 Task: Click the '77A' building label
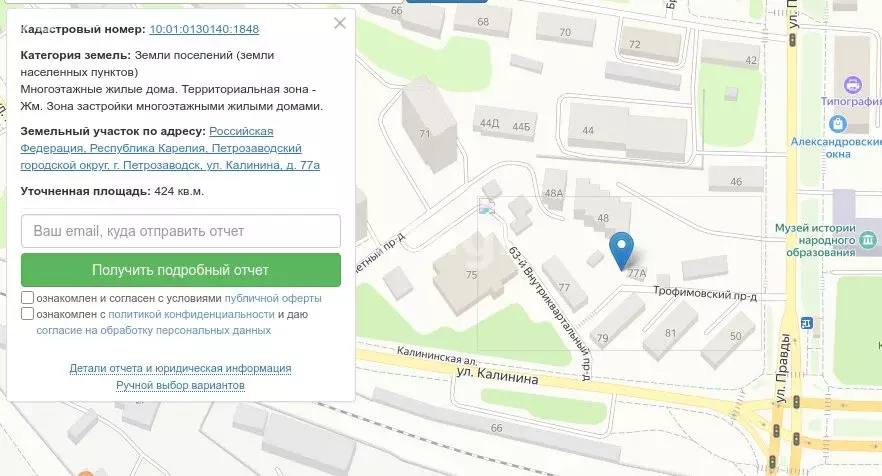637,273
